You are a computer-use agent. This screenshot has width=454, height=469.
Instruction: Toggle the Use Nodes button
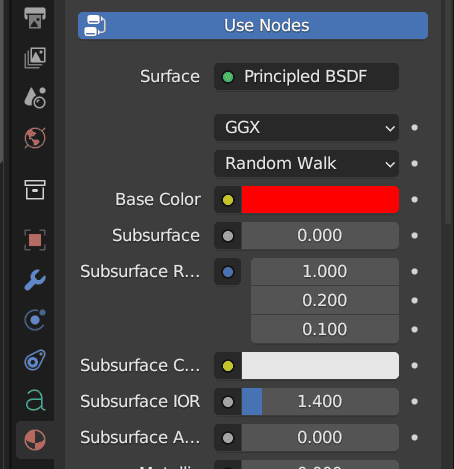pos(253,26)
